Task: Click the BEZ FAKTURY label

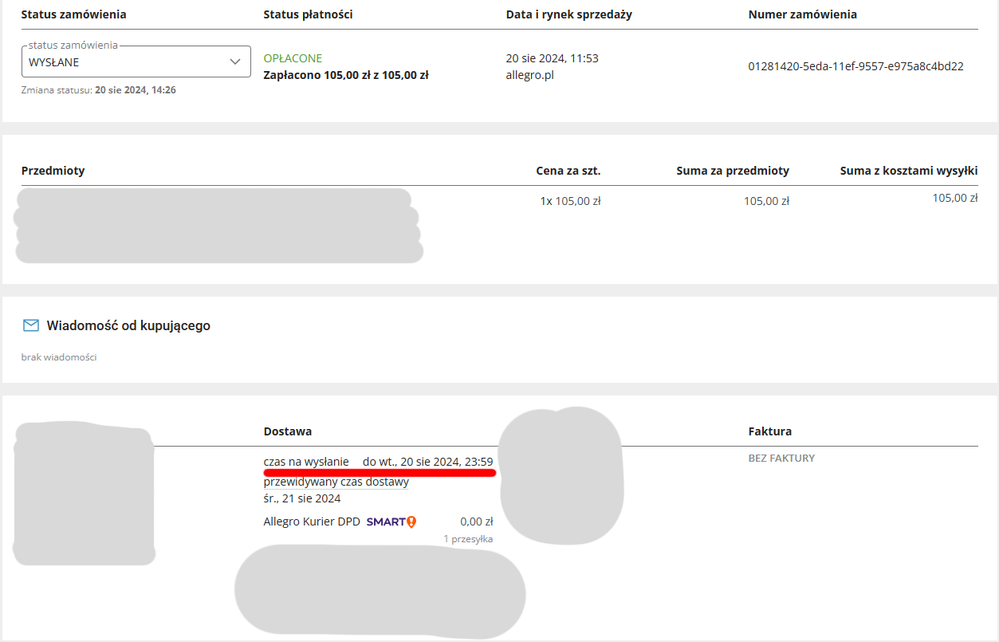Action: pos(781,458)
